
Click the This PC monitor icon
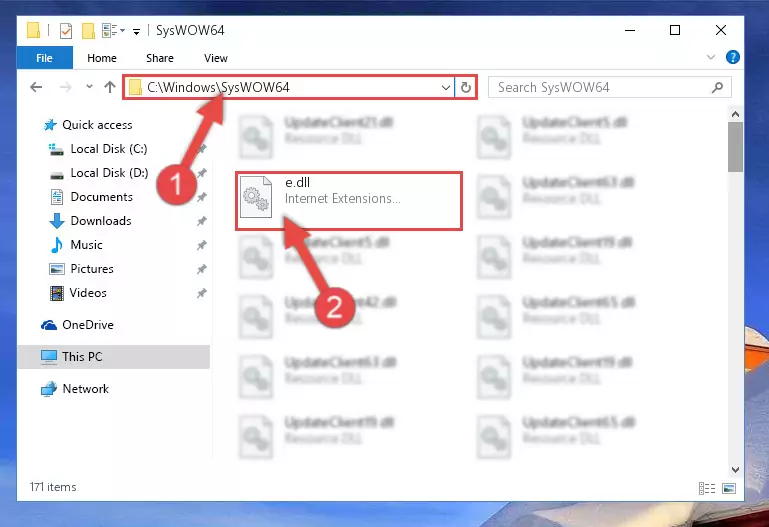[x=49, y=357]
